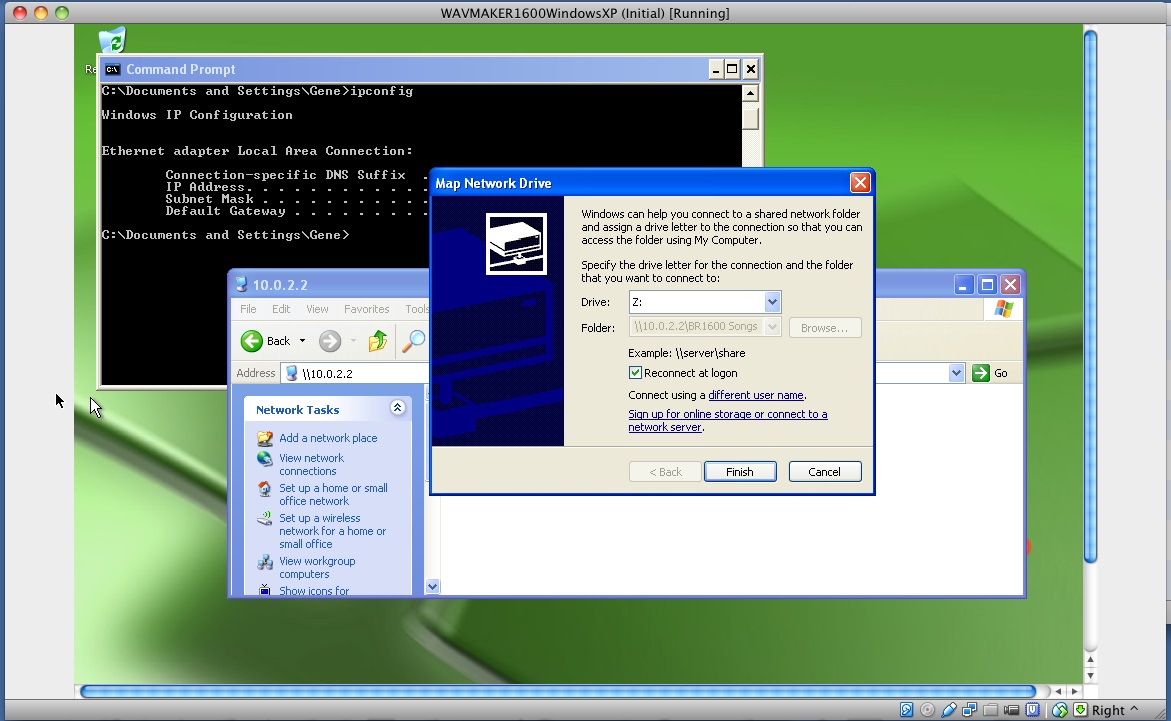
Task: Open the Address bar dropdown arrow
Action: click(x=956, y=373)
